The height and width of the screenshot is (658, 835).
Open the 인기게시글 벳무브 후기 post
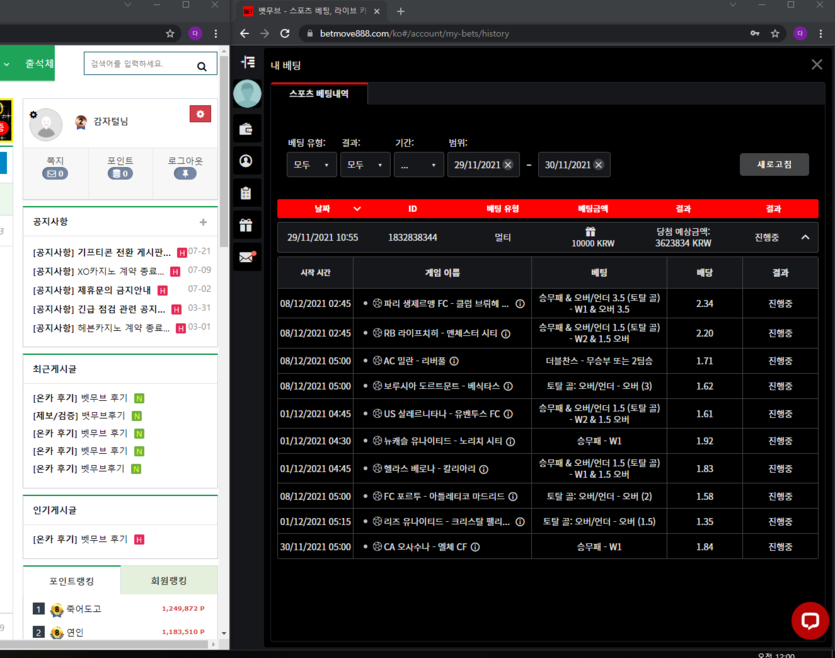pyautogui.click(x=80, y=539)
